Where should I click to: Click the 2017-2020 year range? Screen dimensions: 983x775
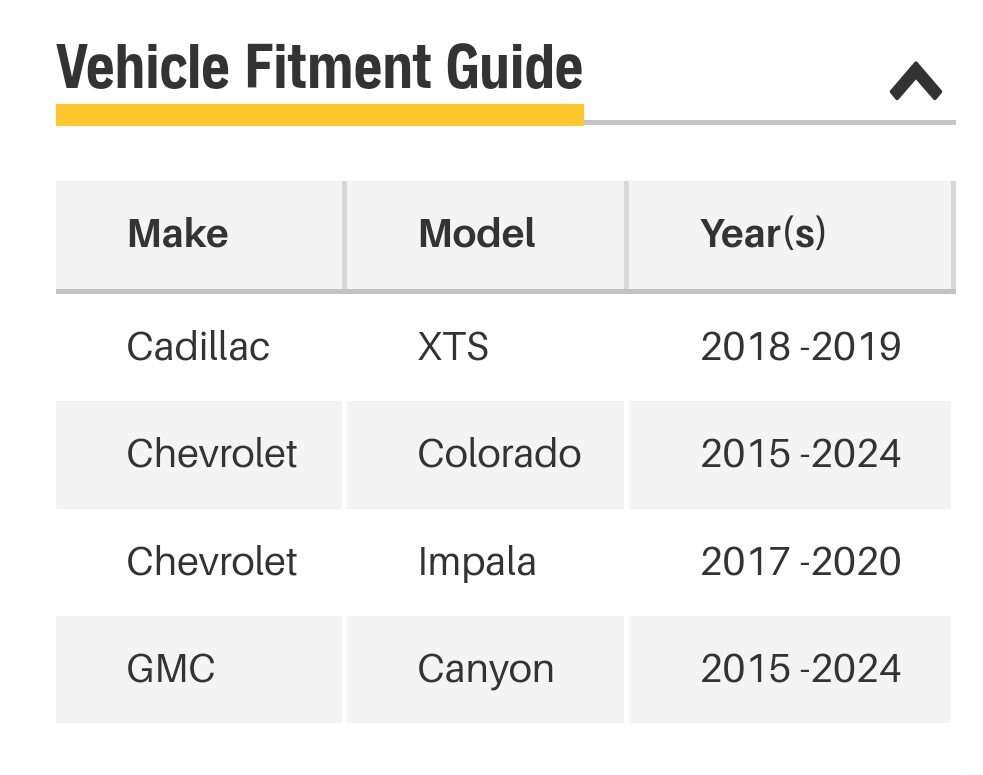click(800, 561)
